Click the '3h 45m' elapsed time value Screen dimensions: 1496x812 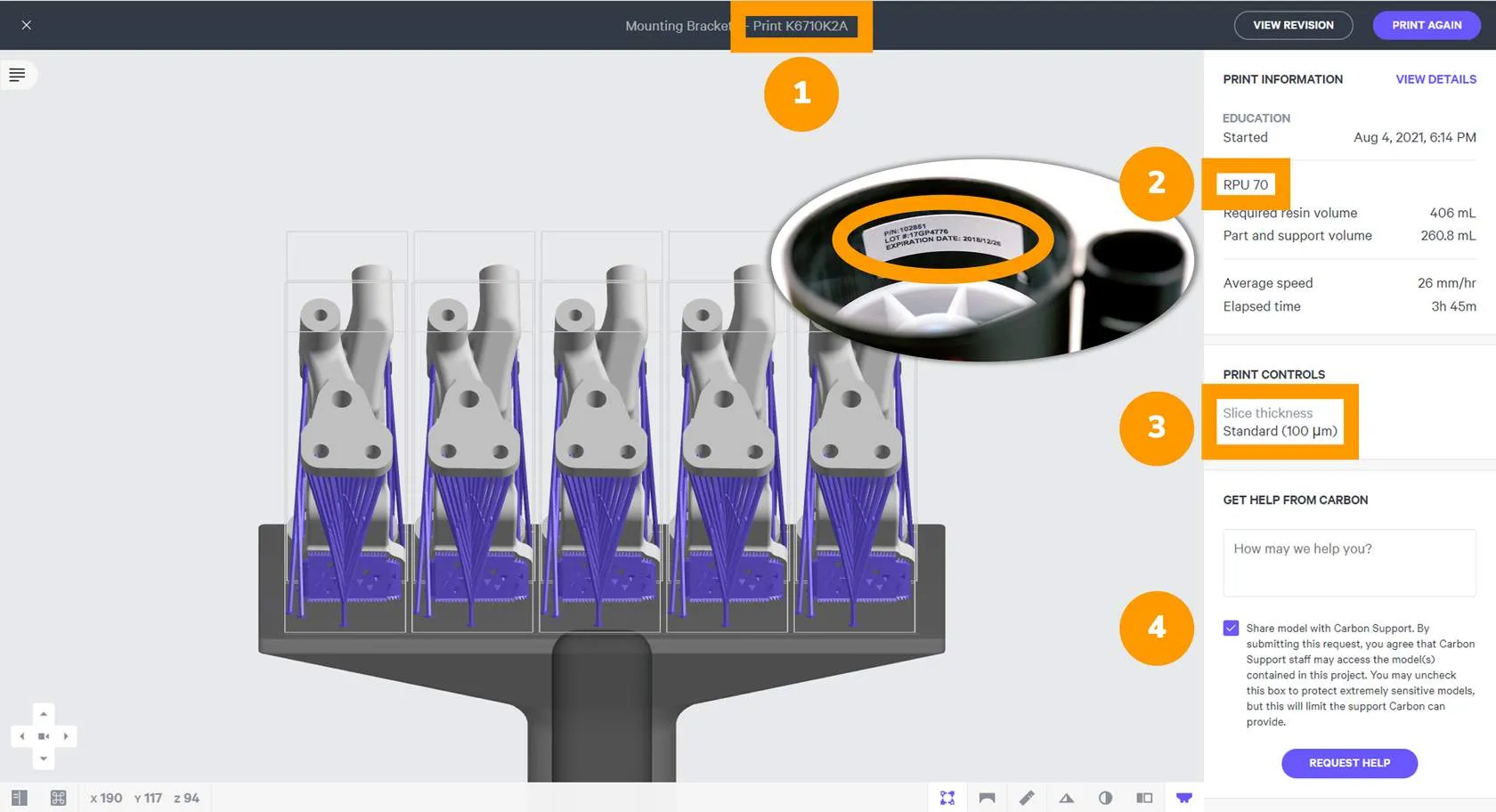[1453, 306]
